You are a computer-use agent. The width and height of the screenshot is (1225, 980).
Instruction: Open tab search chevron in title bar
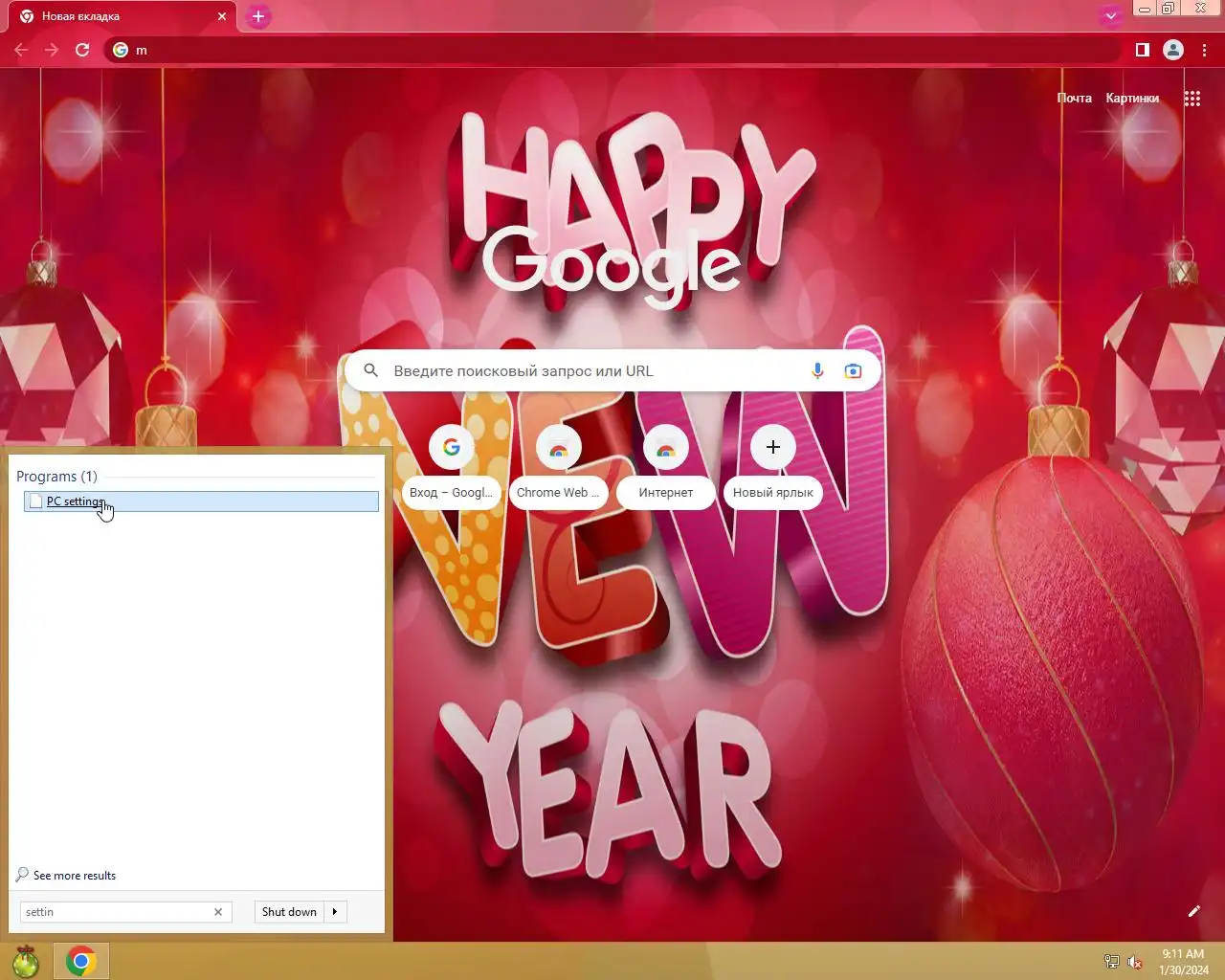click(1110, 15)
